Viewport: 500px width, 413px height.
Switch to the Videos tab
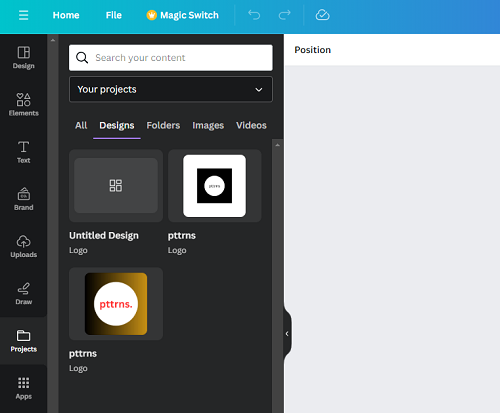pyautogui.click(x=251, y=125)
